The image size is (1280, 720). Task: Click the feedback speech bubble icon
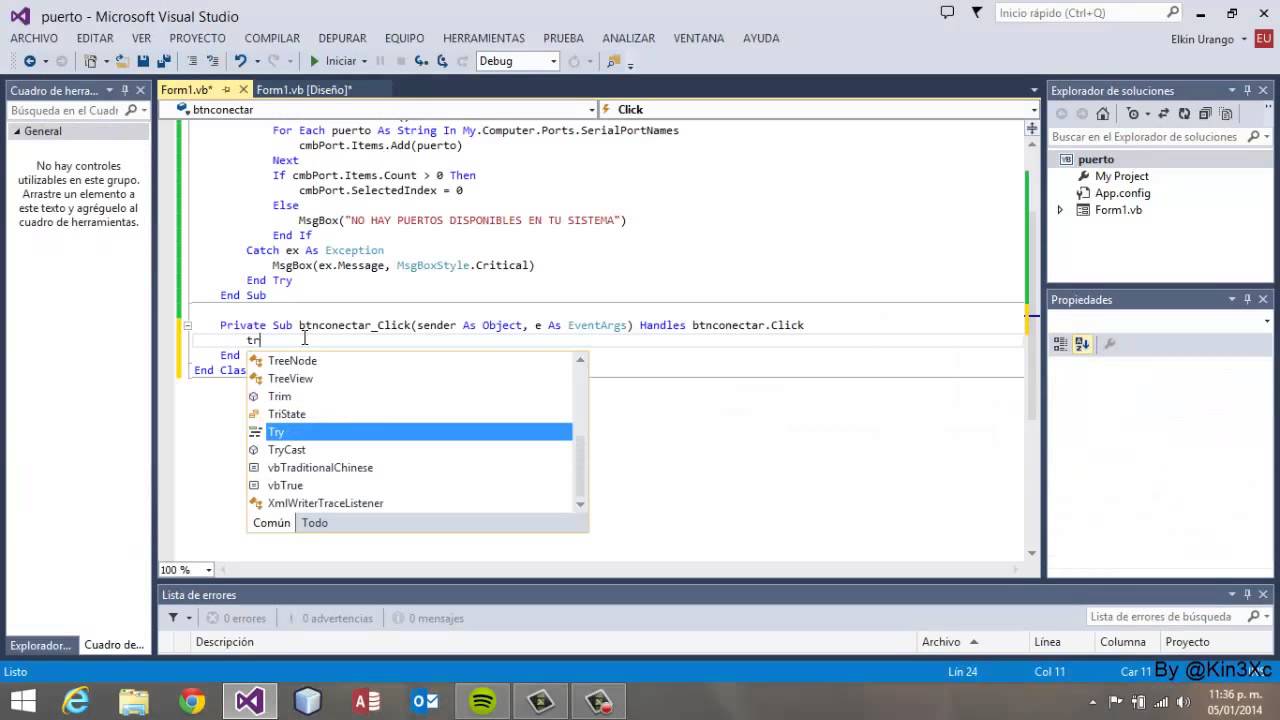[947, 13]
